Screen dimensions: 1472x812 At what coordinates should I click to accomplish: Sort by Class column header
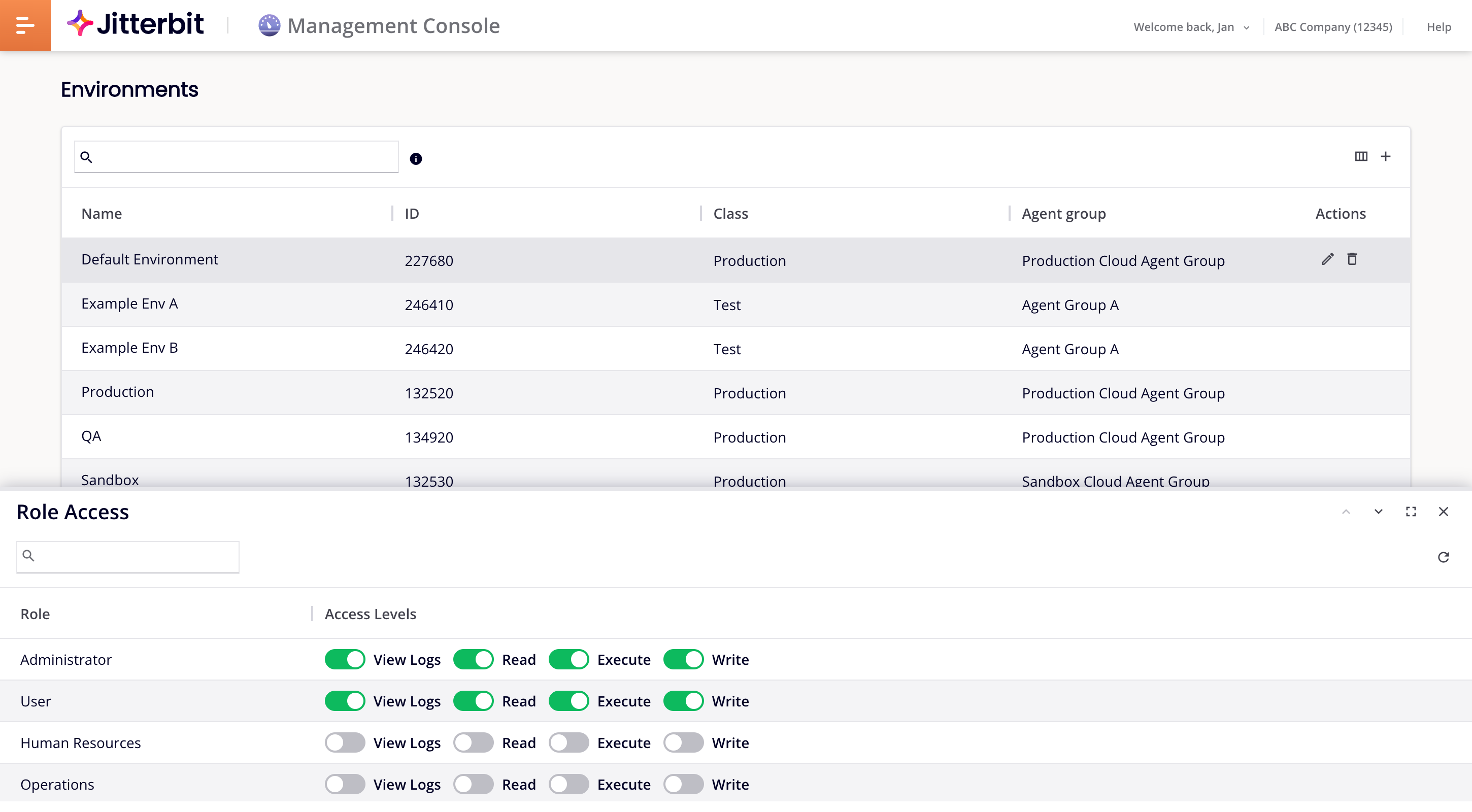click(731, 214)
